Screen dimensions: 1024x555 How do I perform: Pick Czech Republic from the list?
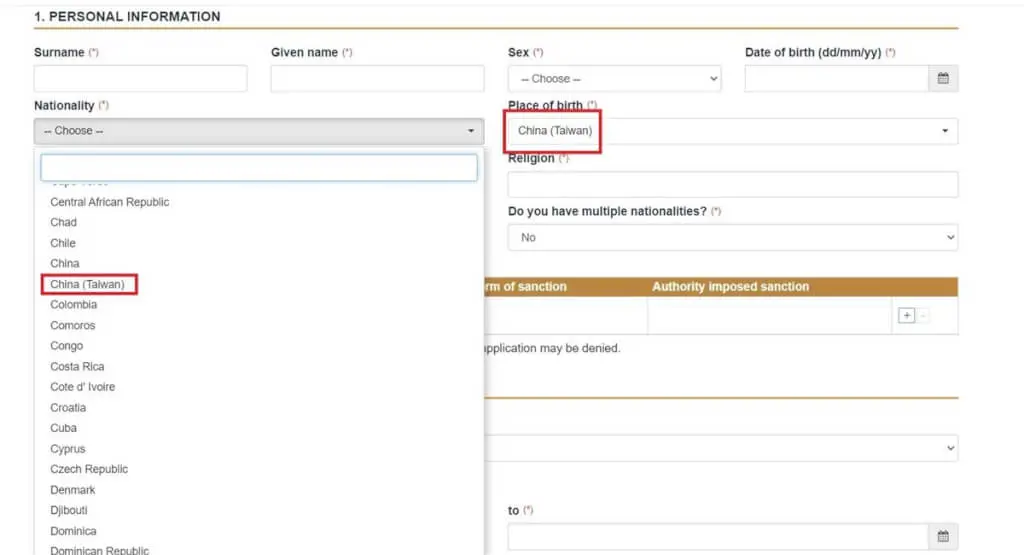[89, 469]
